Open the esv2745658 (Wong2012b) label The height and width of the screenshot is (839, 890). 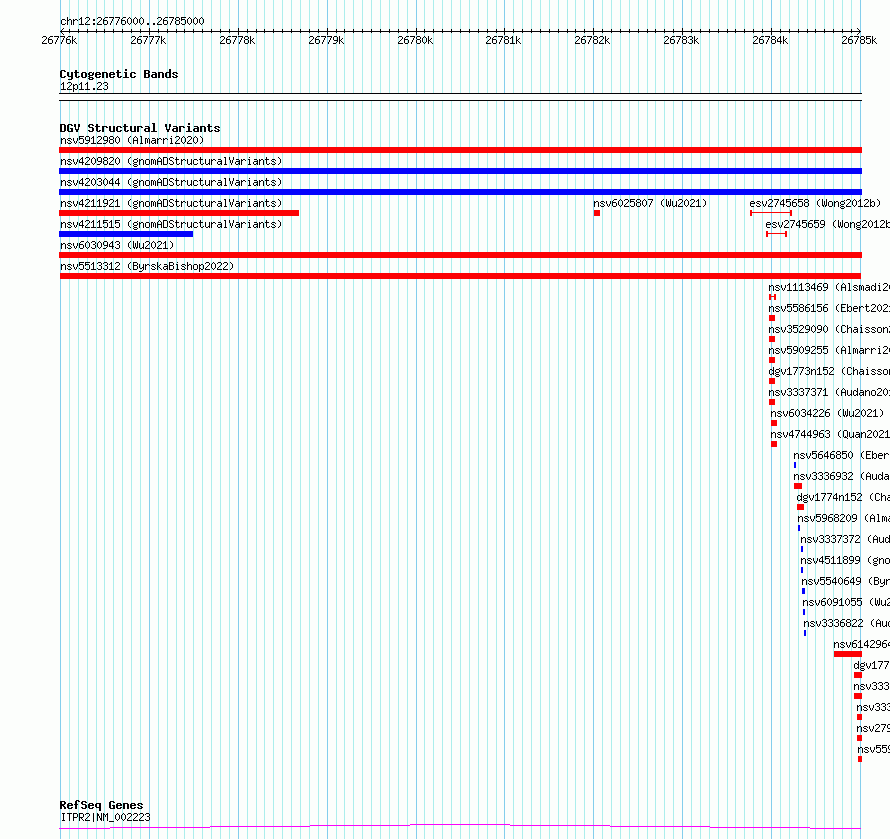pyautogui.click(x=815, y=203)
